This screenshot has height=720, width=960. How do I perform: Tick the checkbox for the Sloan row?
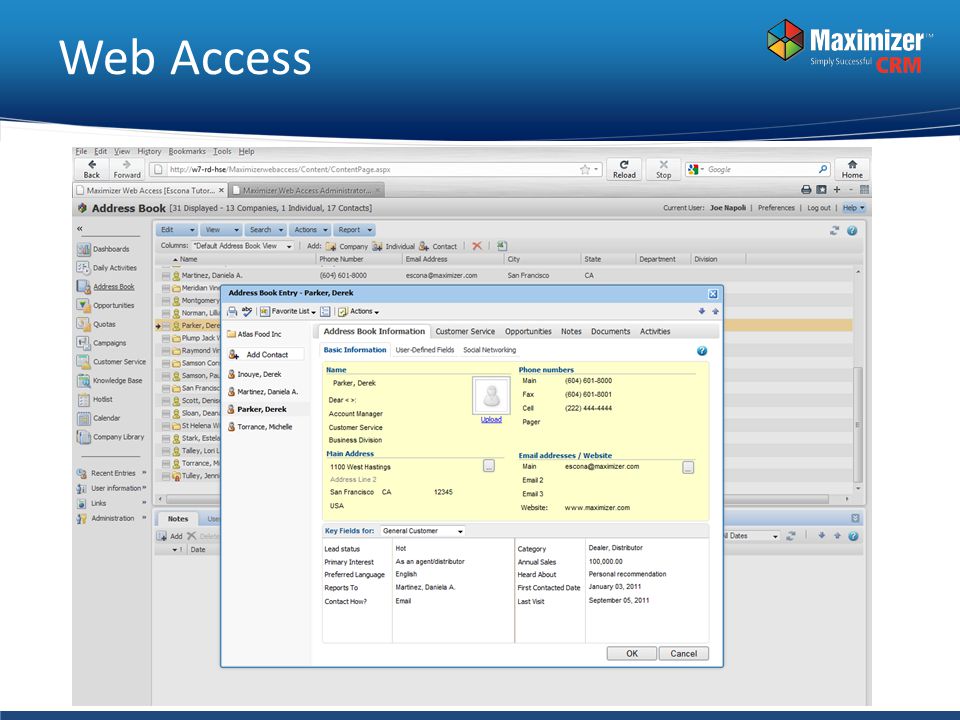[166, 413]
